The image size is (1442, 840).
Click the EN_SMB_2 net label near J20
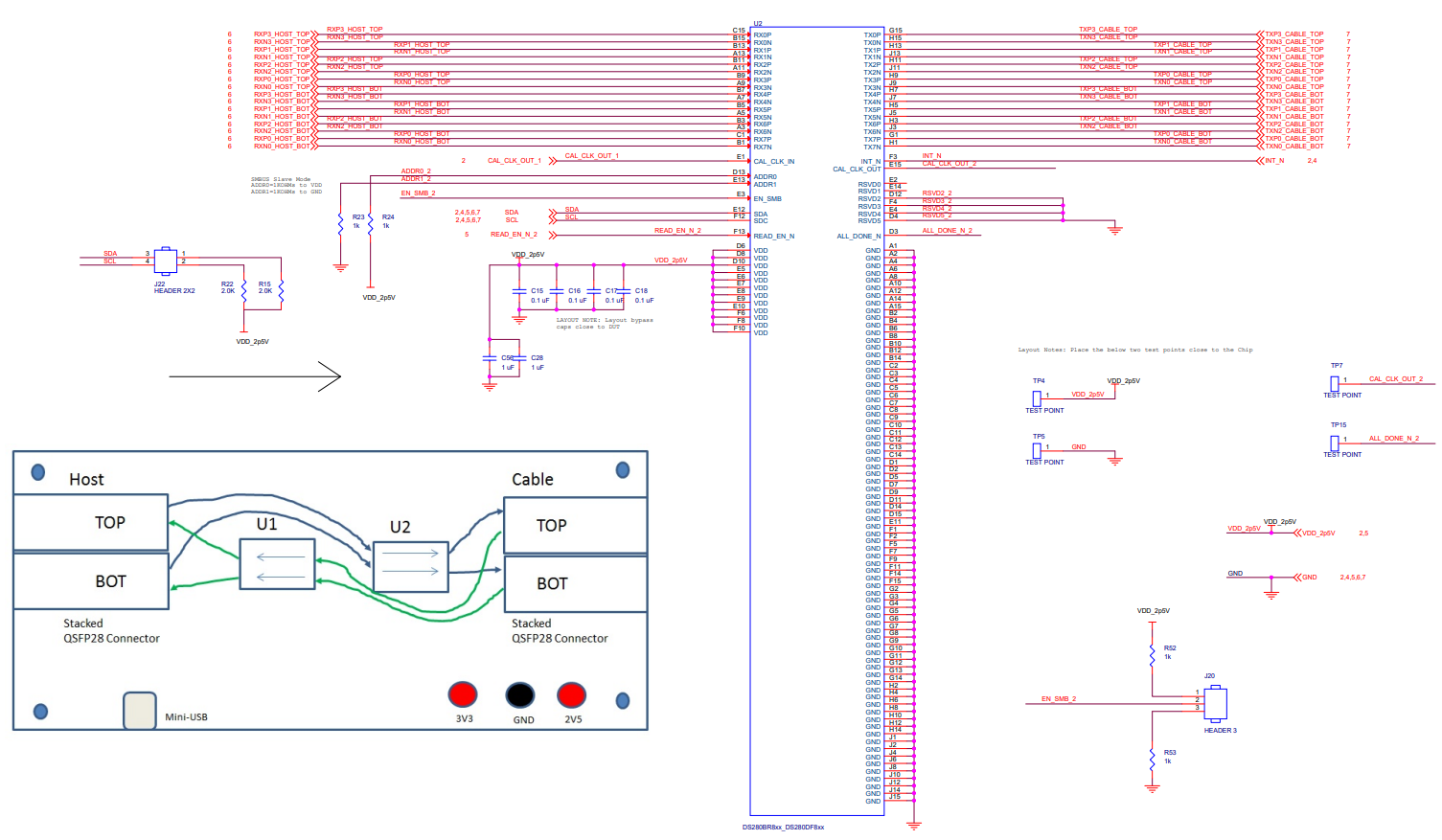pos(1059,699)
